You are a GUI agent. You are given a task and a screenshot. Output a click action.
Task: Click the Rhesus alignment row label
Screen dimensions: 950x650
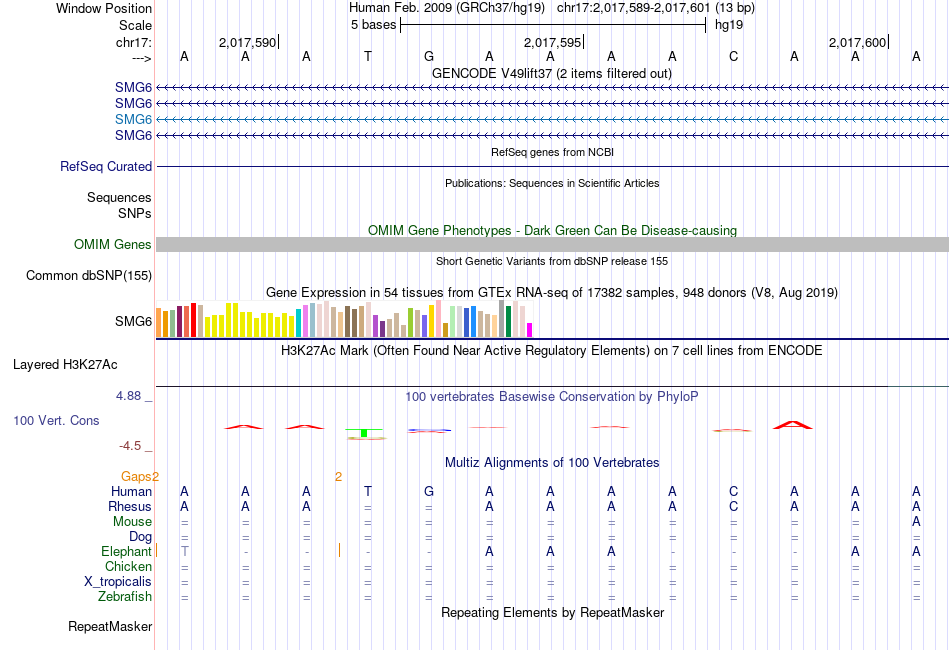click(x=130, y=506)
